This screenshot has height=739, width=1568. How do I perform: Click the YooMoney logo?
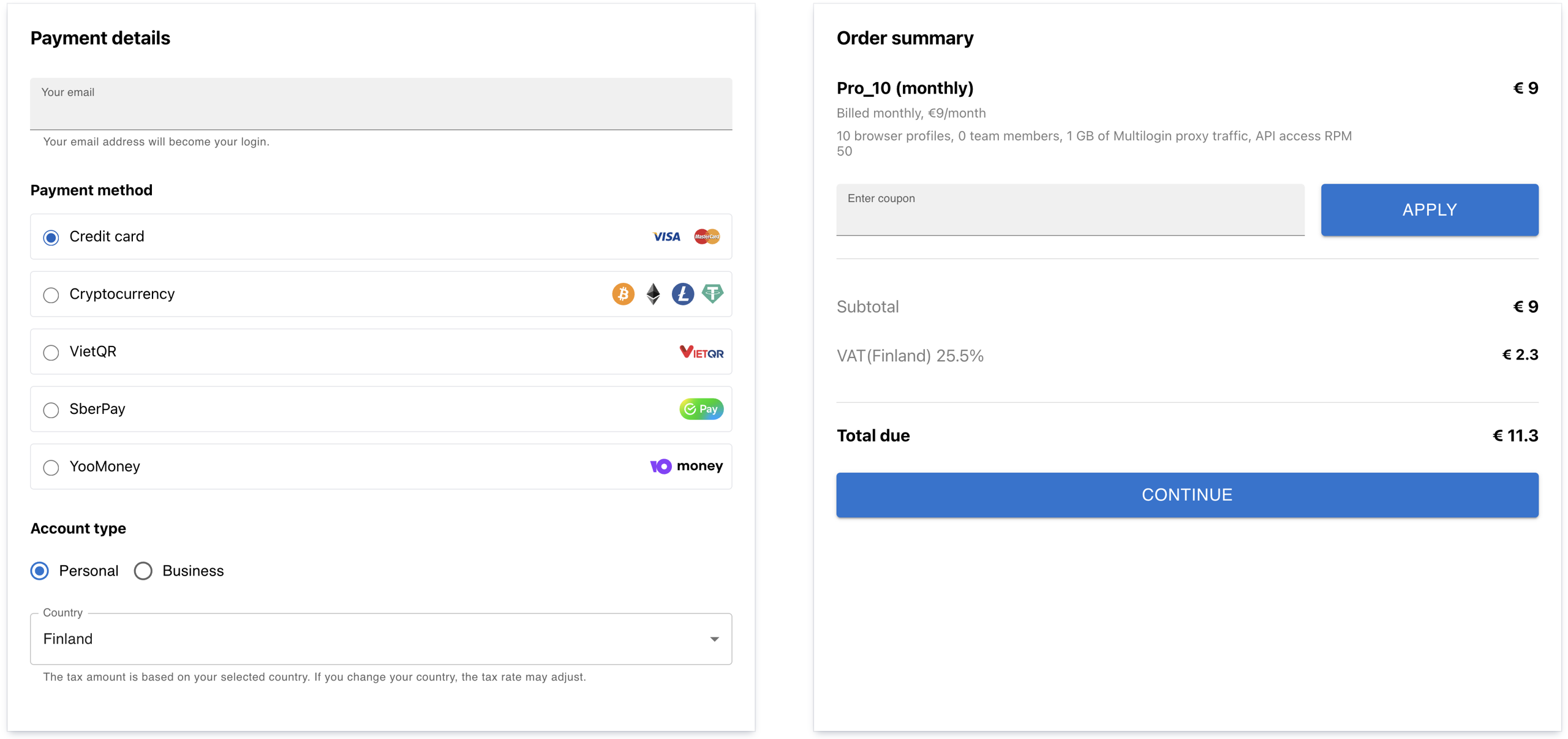tap(686, 467)
